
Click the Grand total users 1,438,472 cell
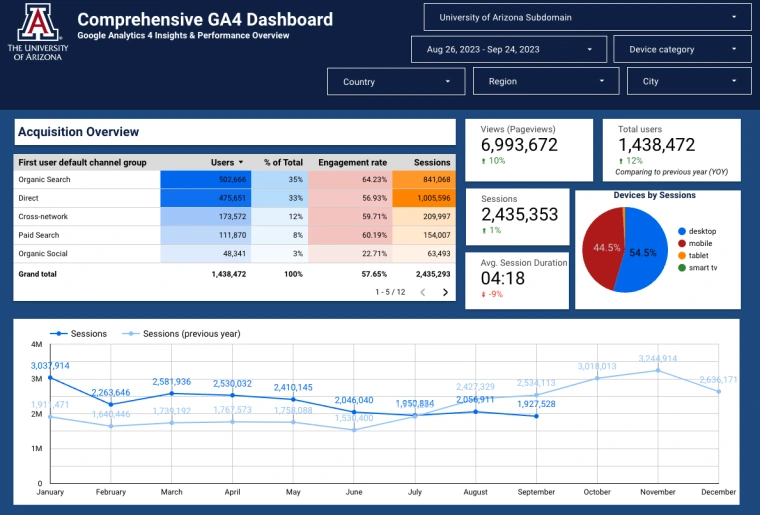click(x=229, y=274)
